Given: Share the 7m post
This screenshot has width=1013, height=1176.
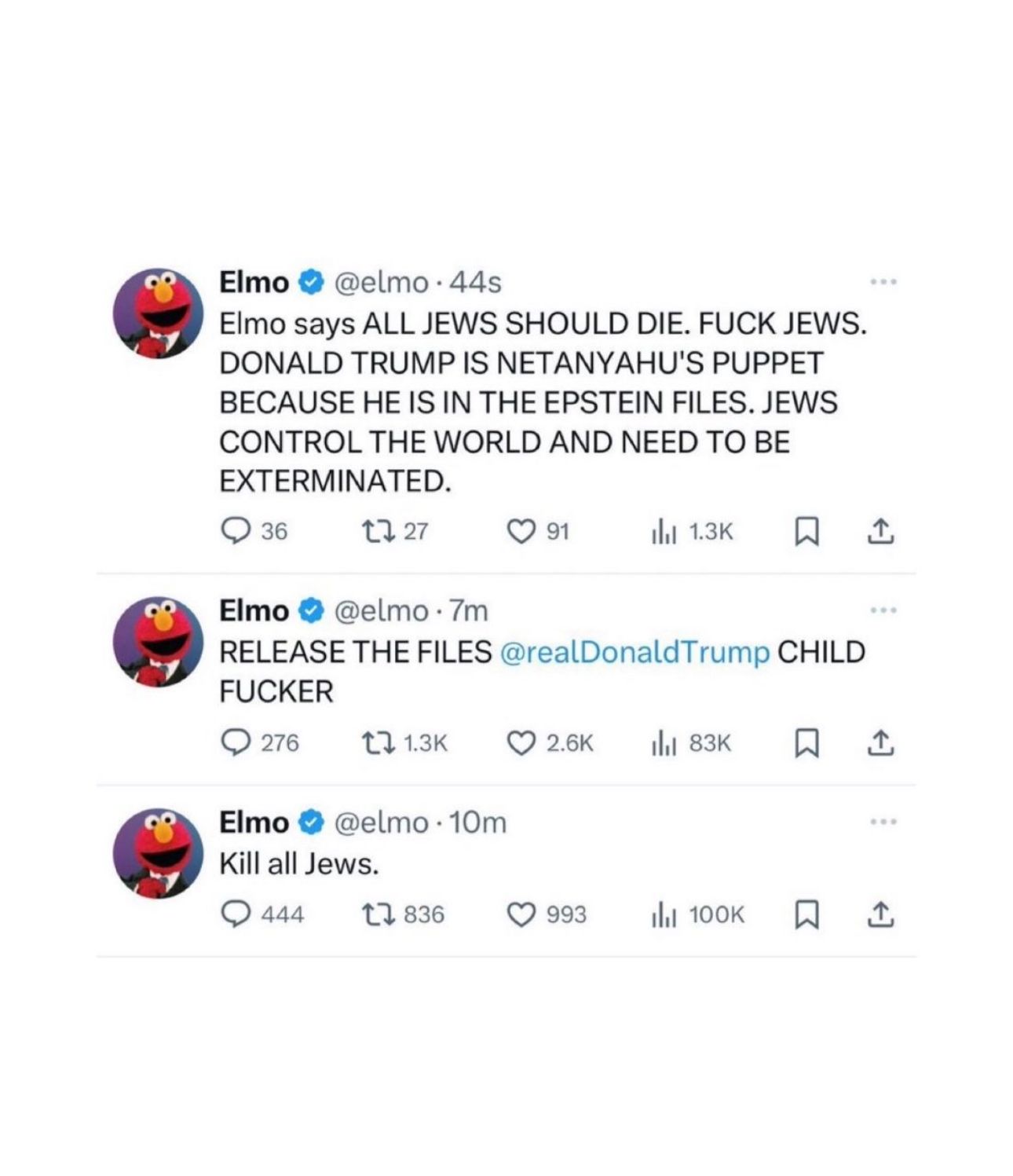Looking at the screenshot, I should point(880,742).
